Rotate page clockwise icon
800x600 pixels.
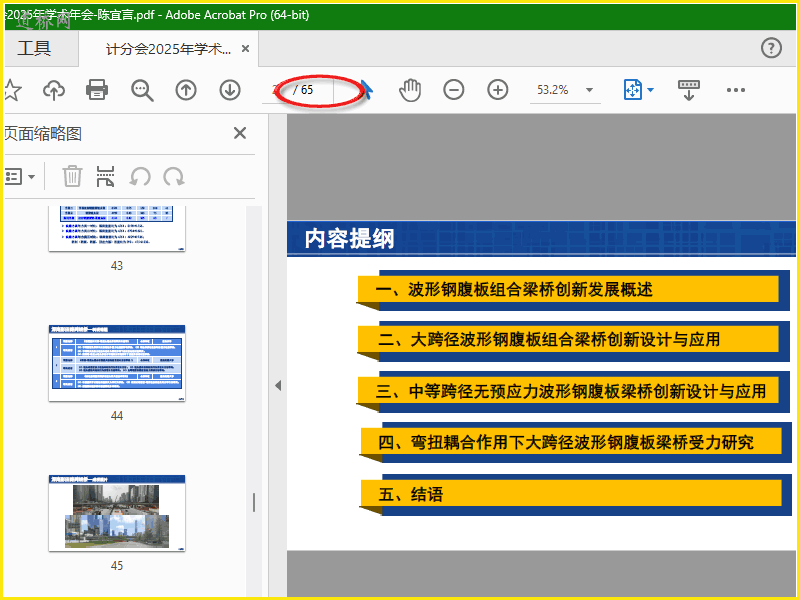coord(174,177)
